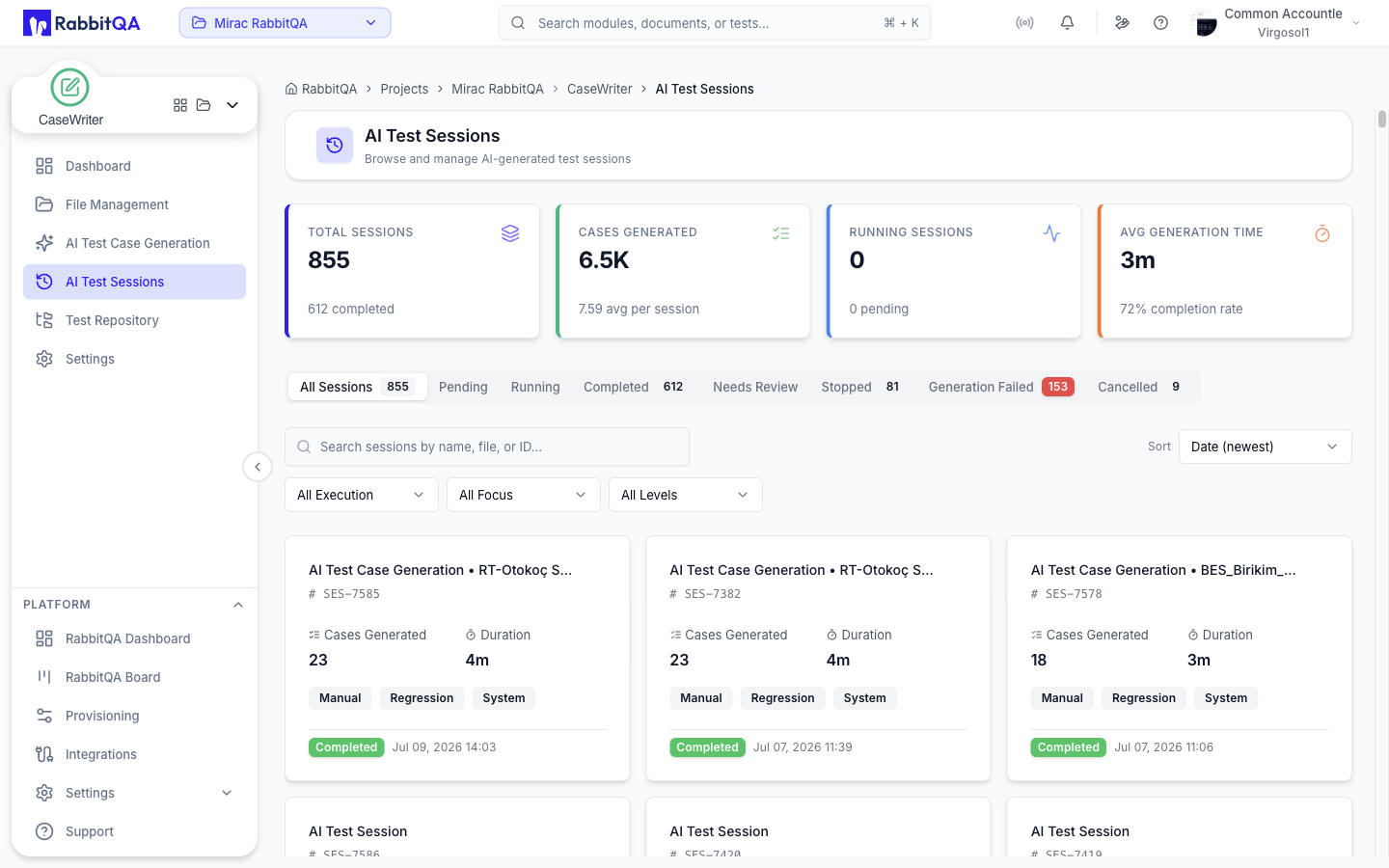Click the RabbitQA Dashboard icon under Platform
The height and width of the screenshot is (868, 1389).
tap(44, 638)
